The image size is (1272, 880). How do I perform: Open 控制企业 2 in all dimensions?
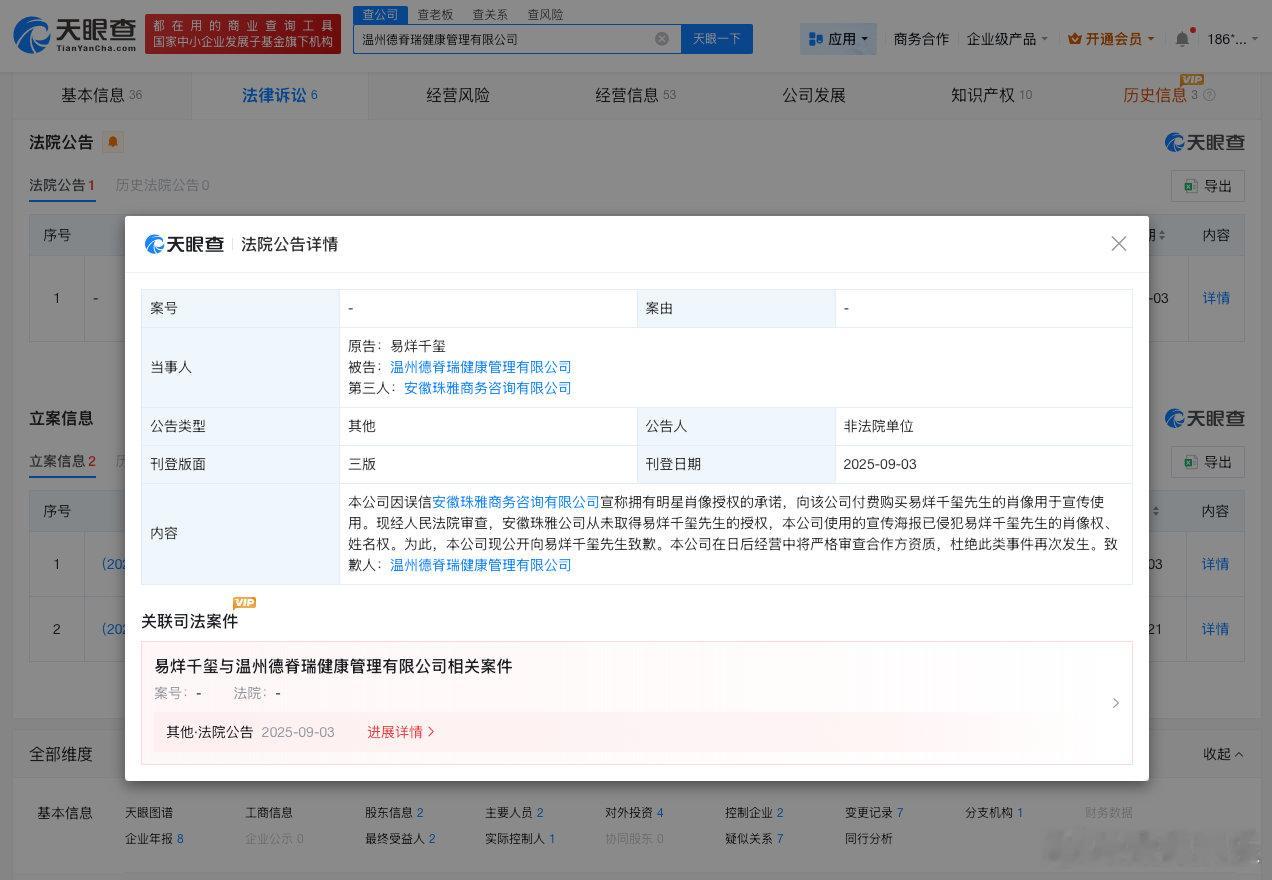click(754, 813)
